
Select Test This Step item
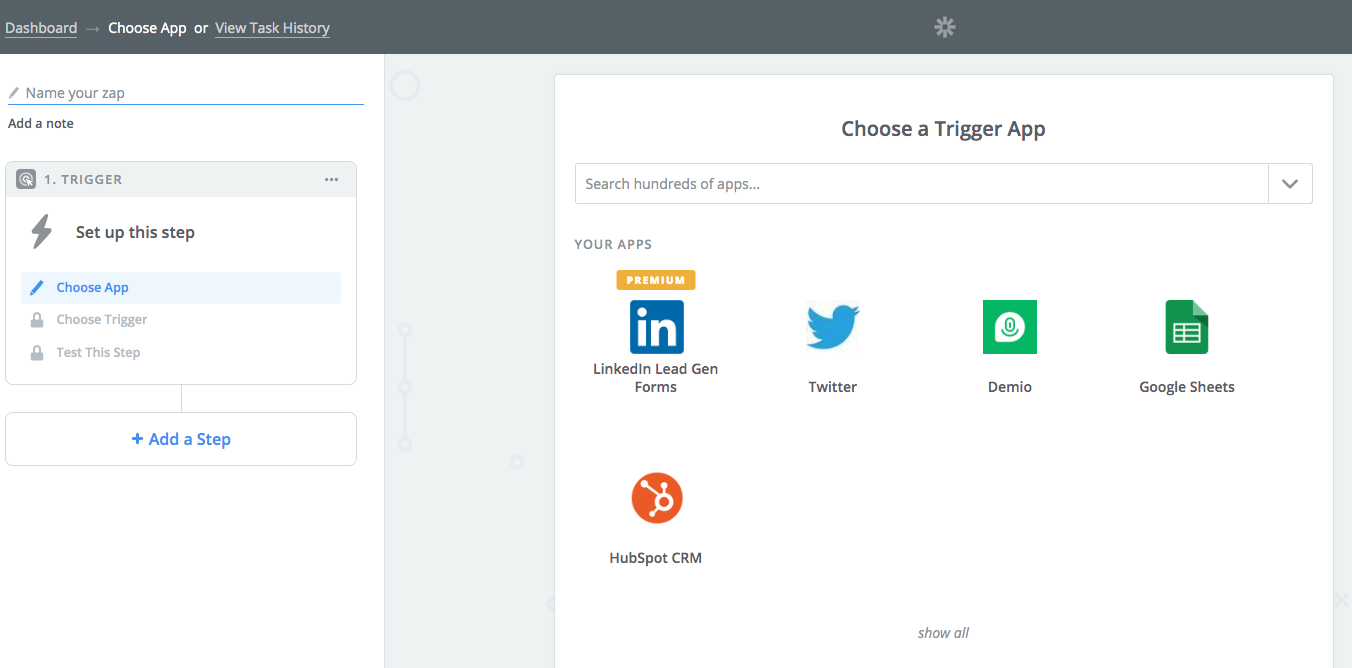(x=181, y=353)
